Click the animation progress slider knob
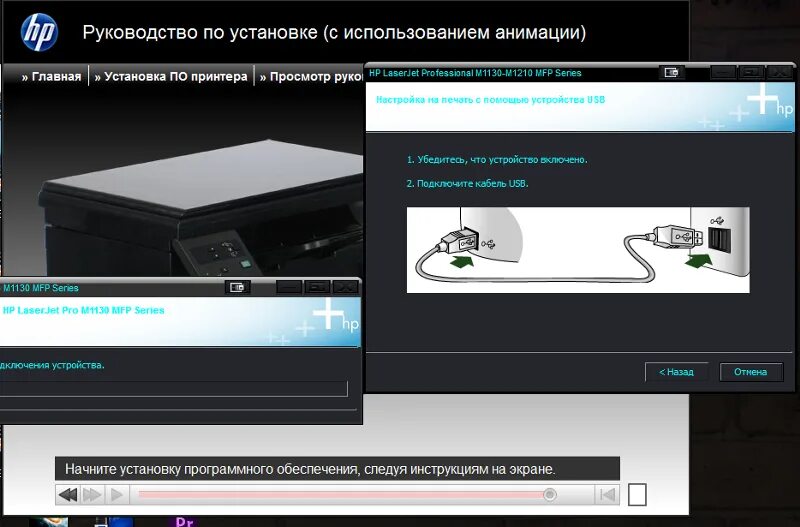The image size is (800, 527). click(549, 494)
